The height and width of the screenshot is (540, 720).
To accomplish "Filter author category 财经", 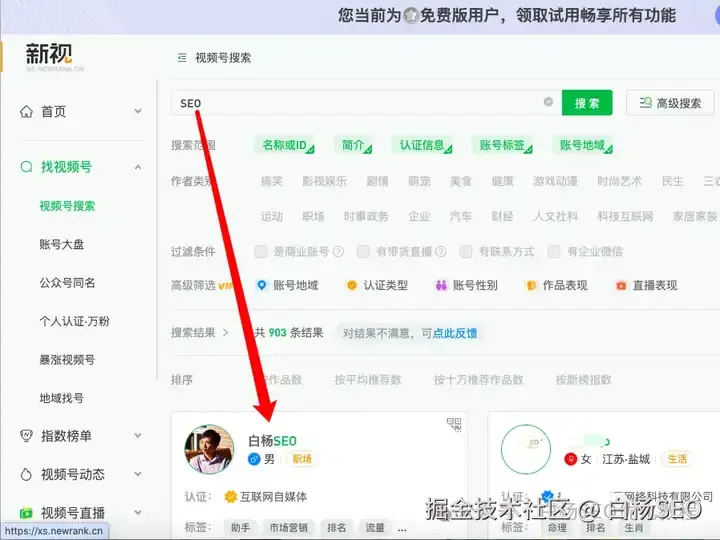I will (502, 216).
